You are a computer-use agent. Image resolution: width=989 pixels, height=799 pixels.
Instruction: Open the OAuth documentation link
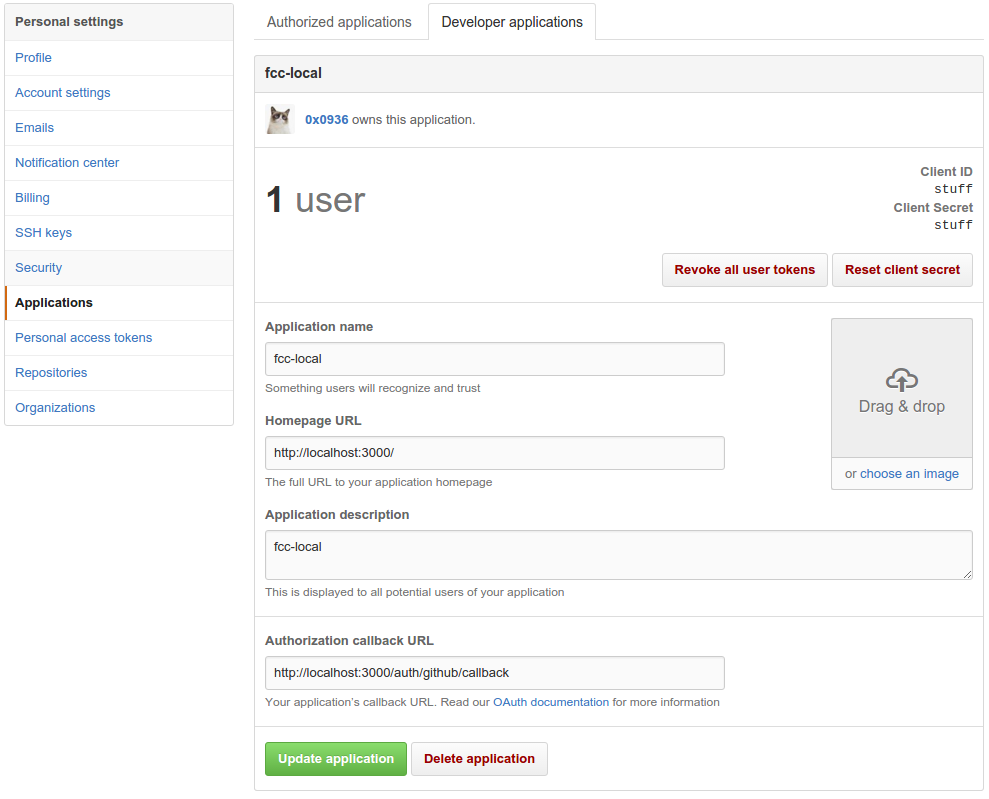point(551,702)
